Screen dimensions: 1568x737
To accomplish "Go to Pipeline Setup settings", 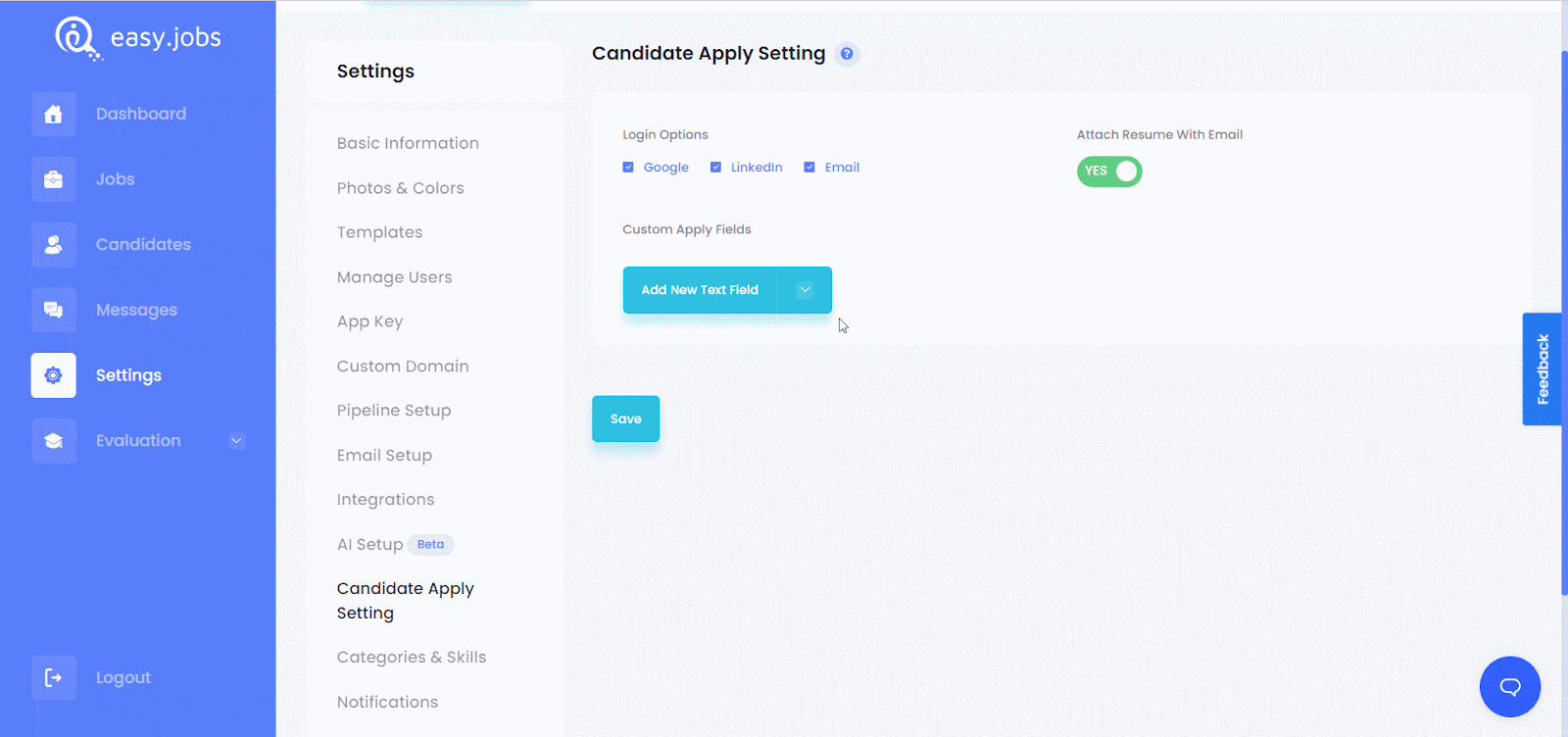I will [394, 411].
